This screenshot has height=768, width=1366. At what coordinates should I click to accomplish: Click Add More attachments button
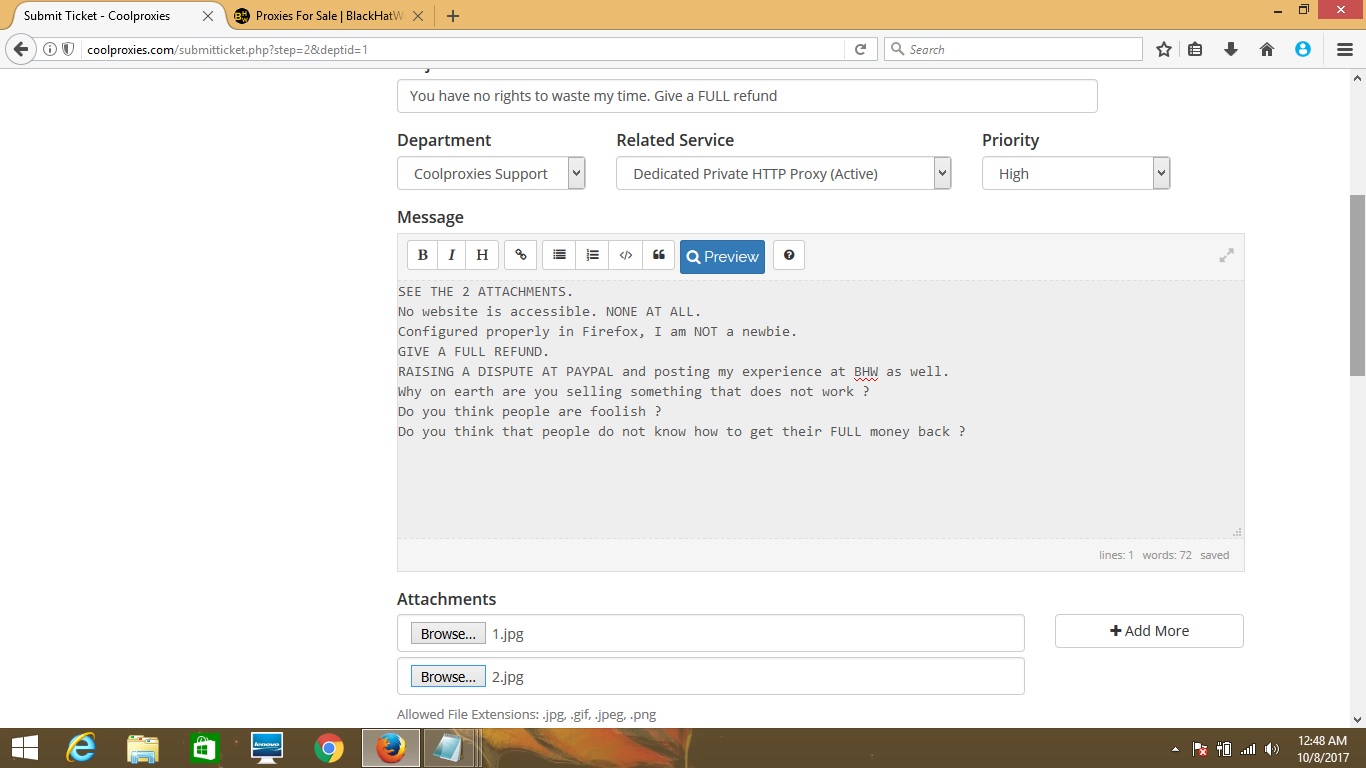(1149, 631)
